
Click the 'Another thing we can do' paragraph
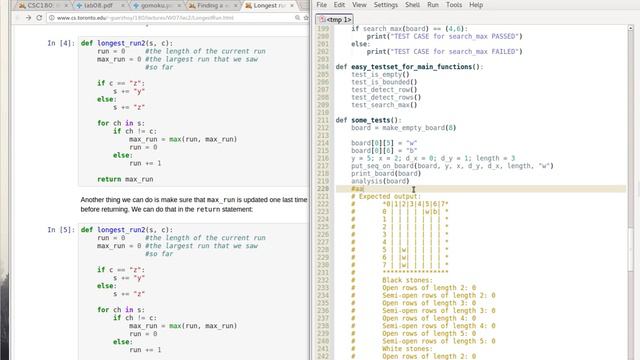coord(194,204)
